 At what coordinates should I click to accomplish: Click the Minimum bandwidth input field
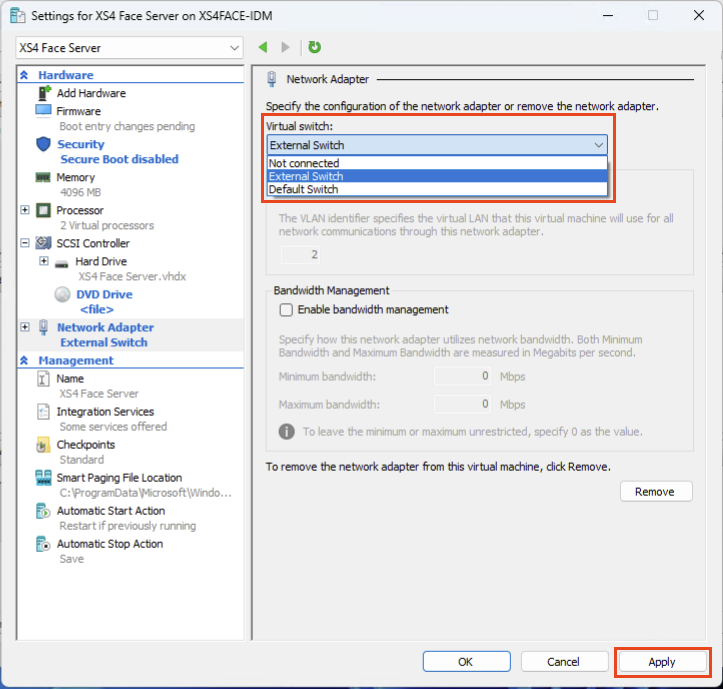click(462, 376)
